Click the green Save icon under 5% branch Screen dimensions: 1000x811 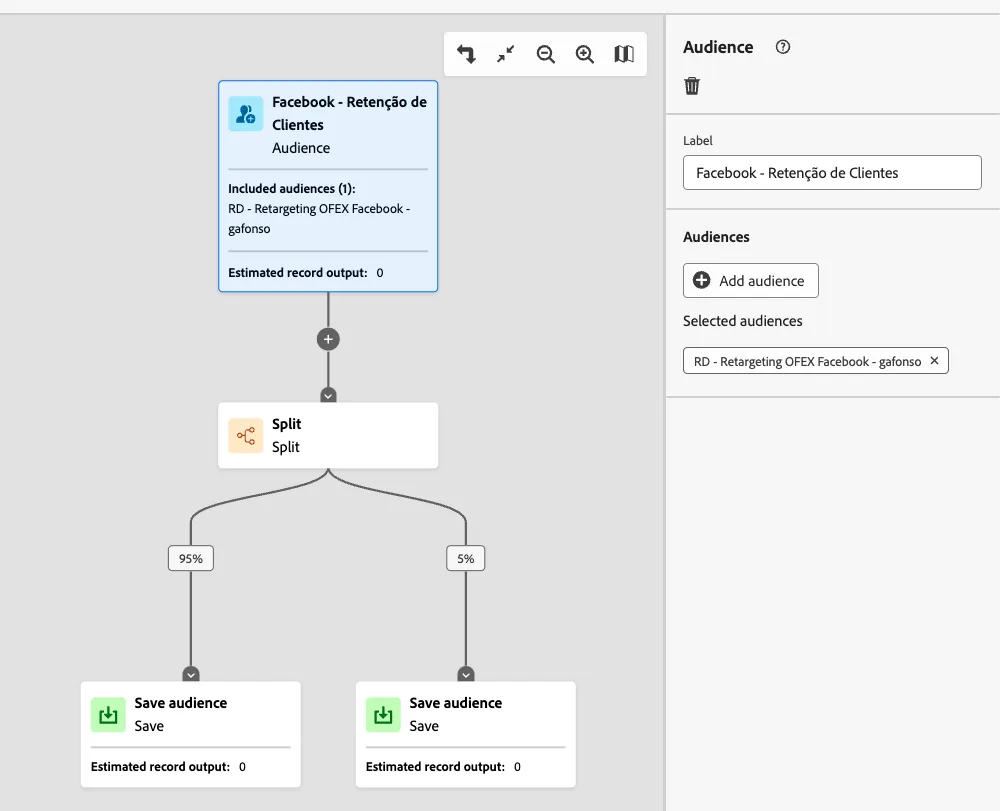click(383, 715)
